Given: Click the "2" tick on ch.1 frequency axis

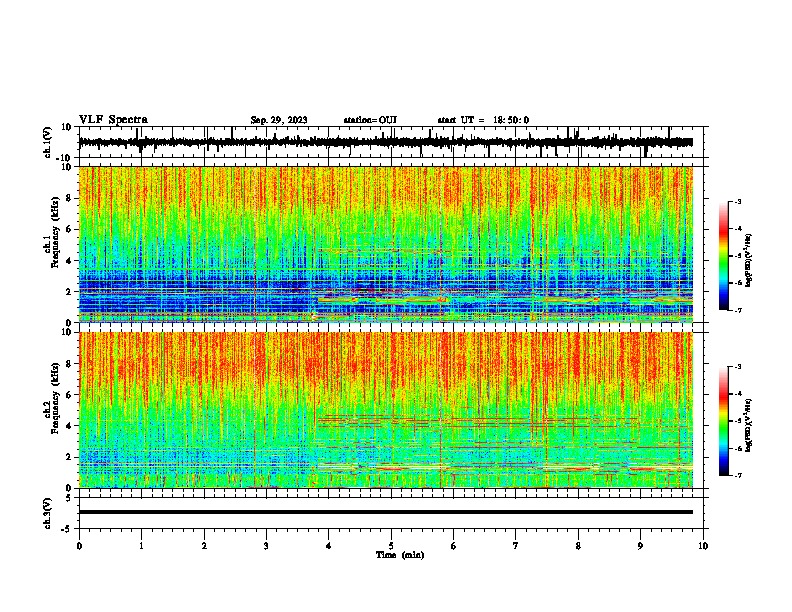Looking at the screenshot, I should [x=70, y=291].
